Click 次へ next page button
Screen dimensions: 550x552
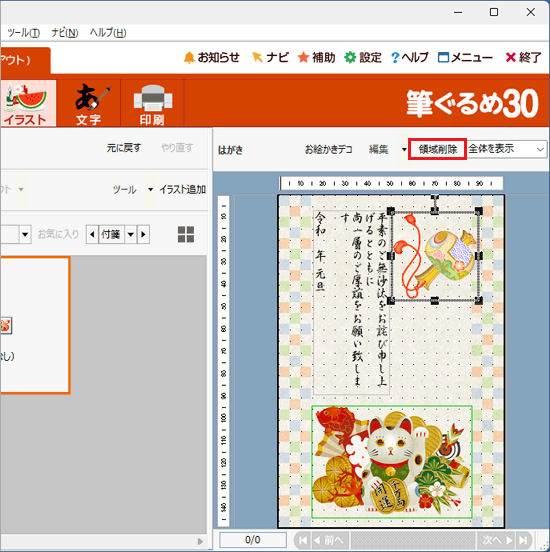pos(496,540)
